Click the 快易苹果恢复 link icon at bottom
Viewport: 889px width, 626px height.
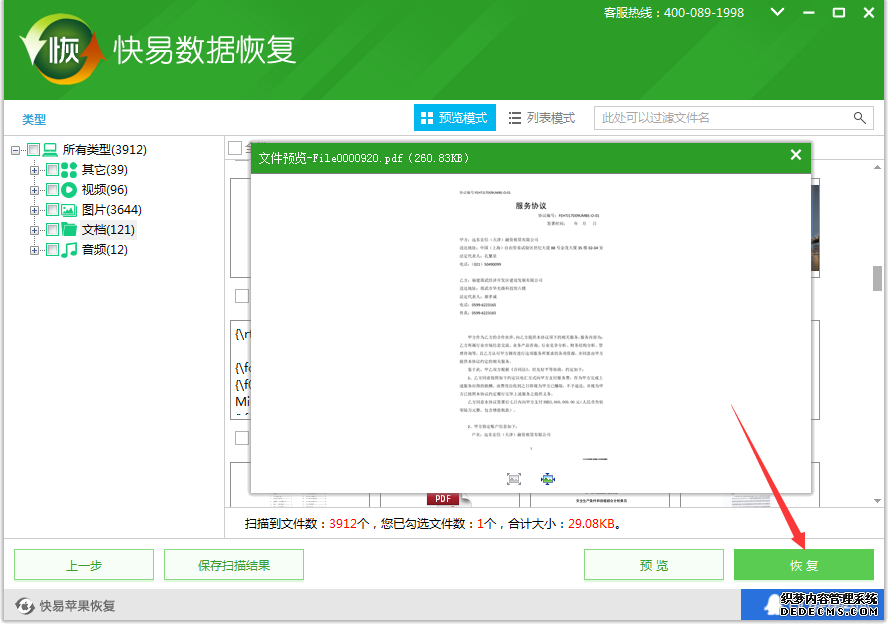(x=25, y=606)
